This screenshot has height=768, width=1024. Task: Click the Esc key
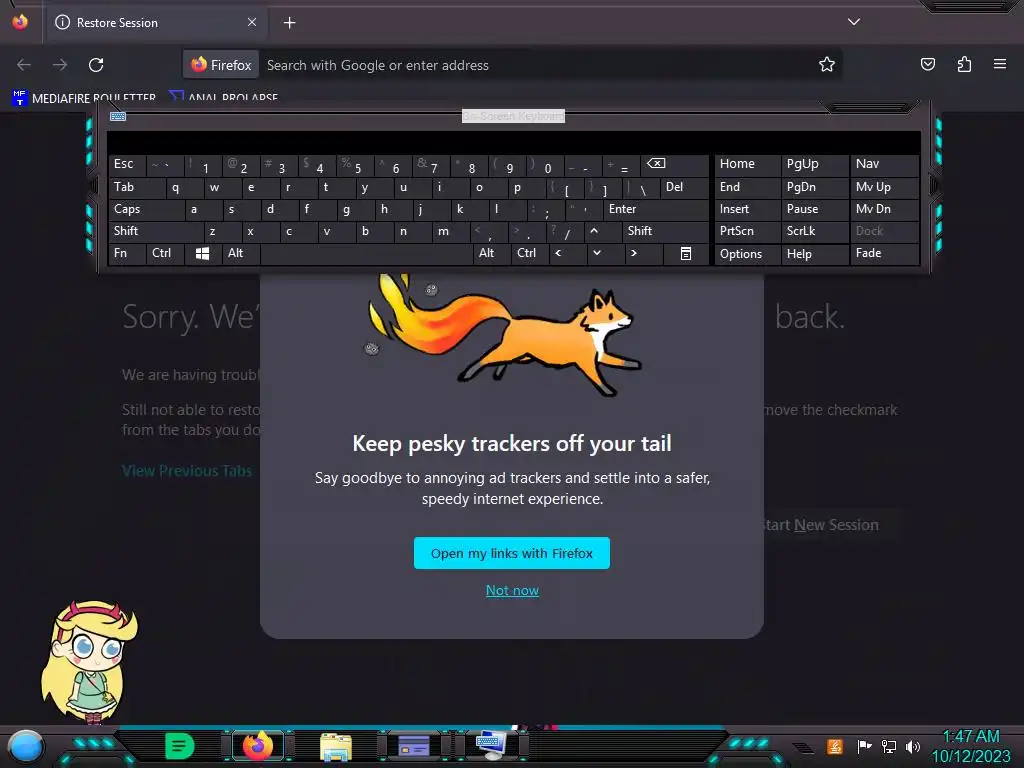pos(127,165)
